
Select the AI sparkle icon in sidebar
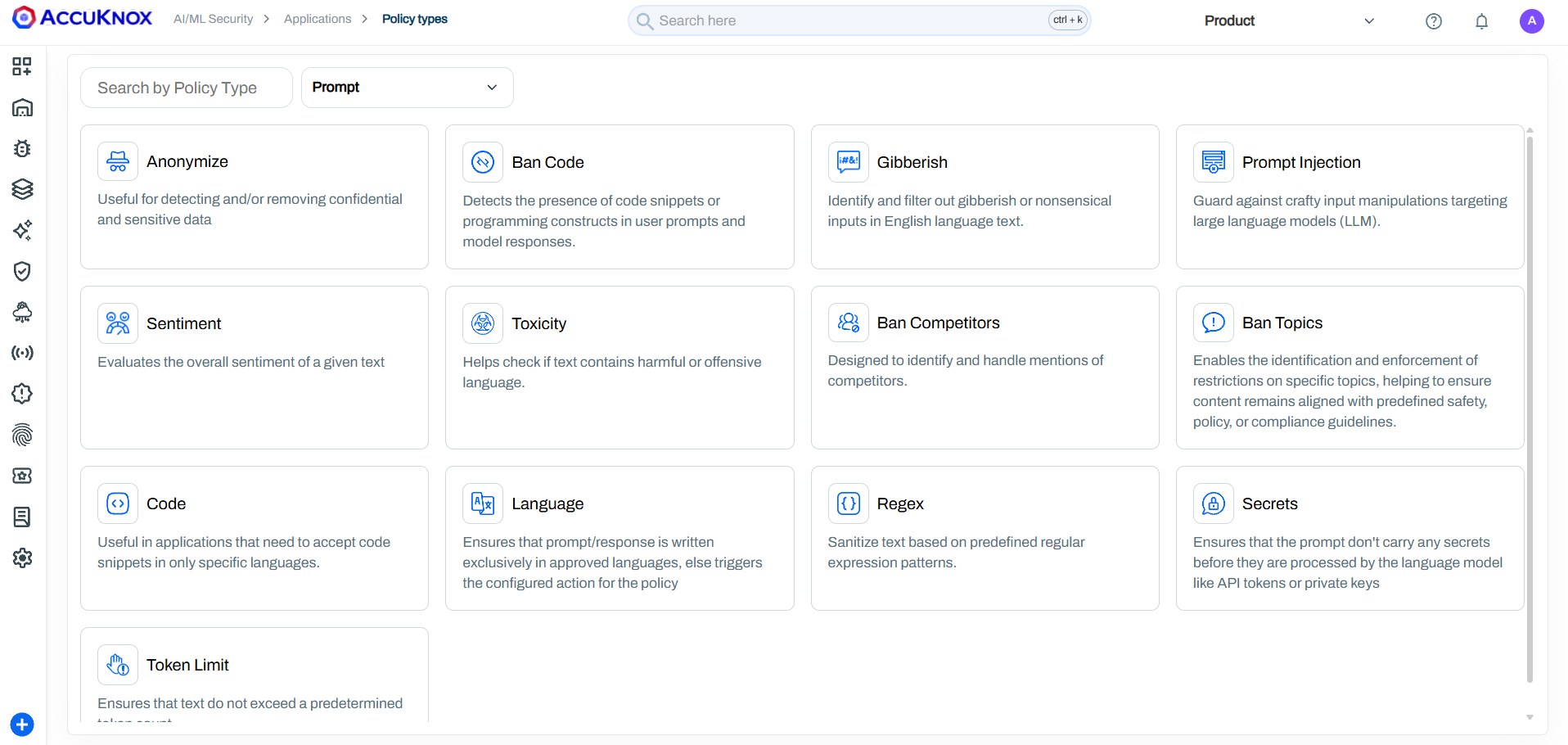(x=22, y=230)
